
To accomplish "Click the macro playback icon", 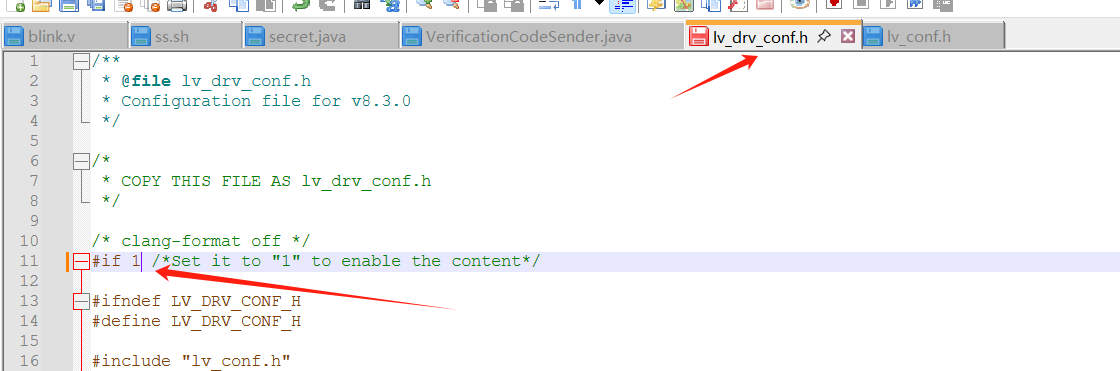I will [887, 4].
